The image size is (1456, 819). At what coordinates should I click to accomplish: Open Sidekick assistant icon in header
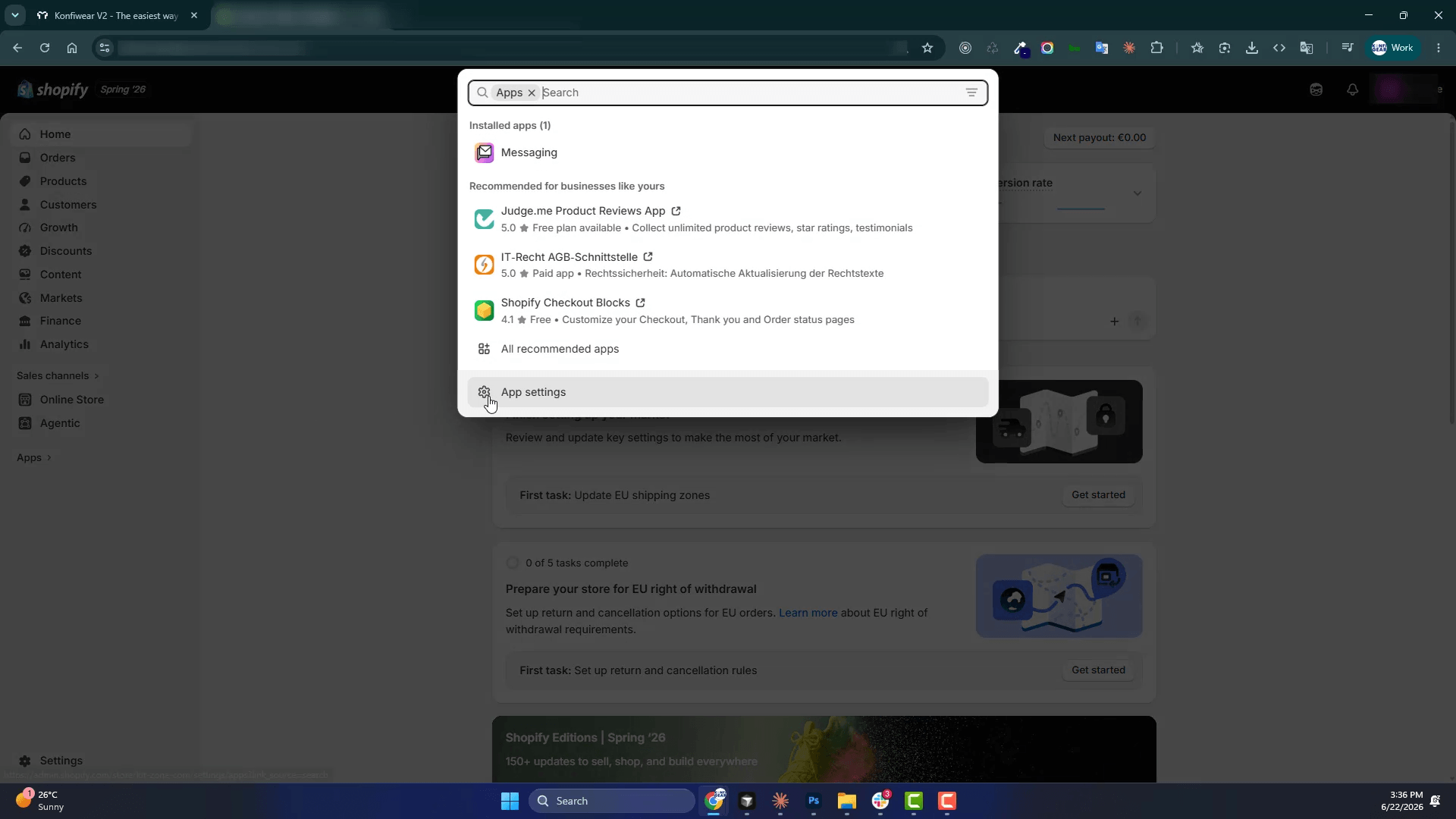coord(1316,89)
